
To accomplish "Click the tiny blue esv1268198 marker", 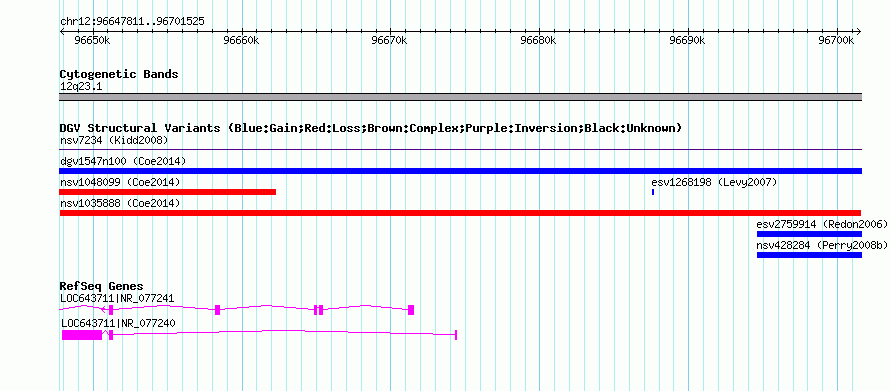I will [653, 192].
